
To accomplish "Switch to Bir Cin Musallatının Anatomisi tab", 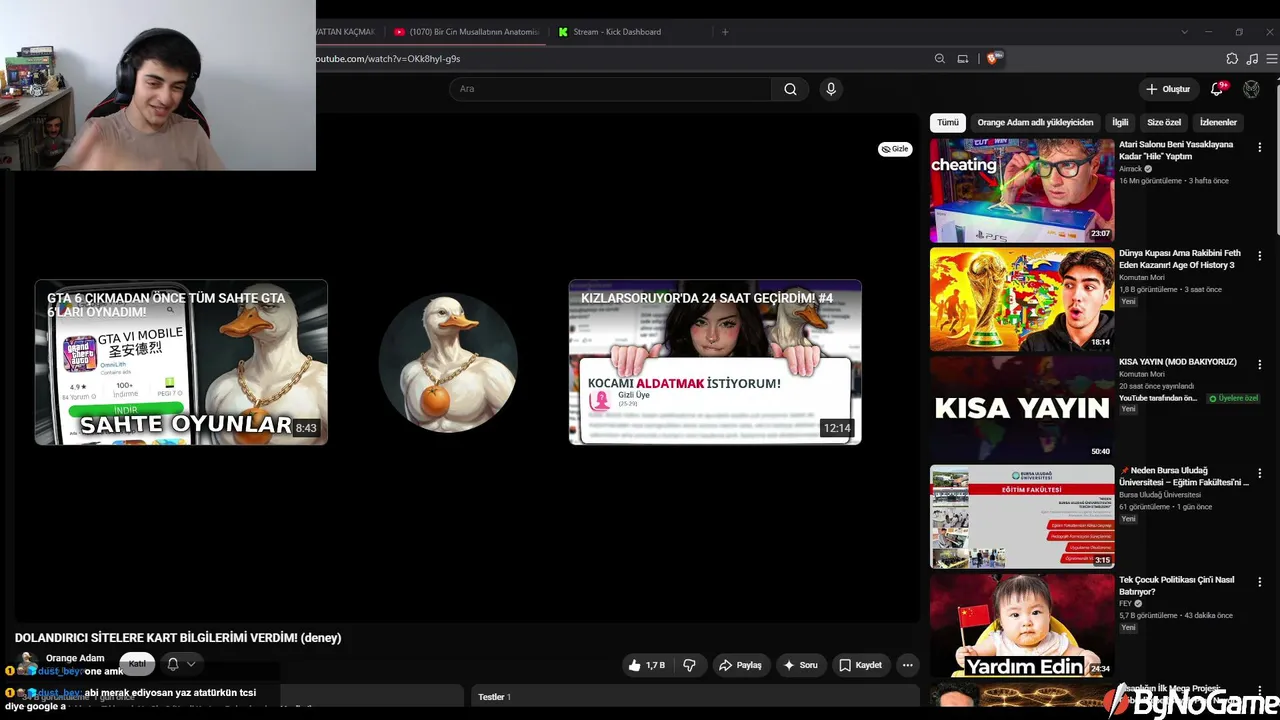I will tap(467, 32).
